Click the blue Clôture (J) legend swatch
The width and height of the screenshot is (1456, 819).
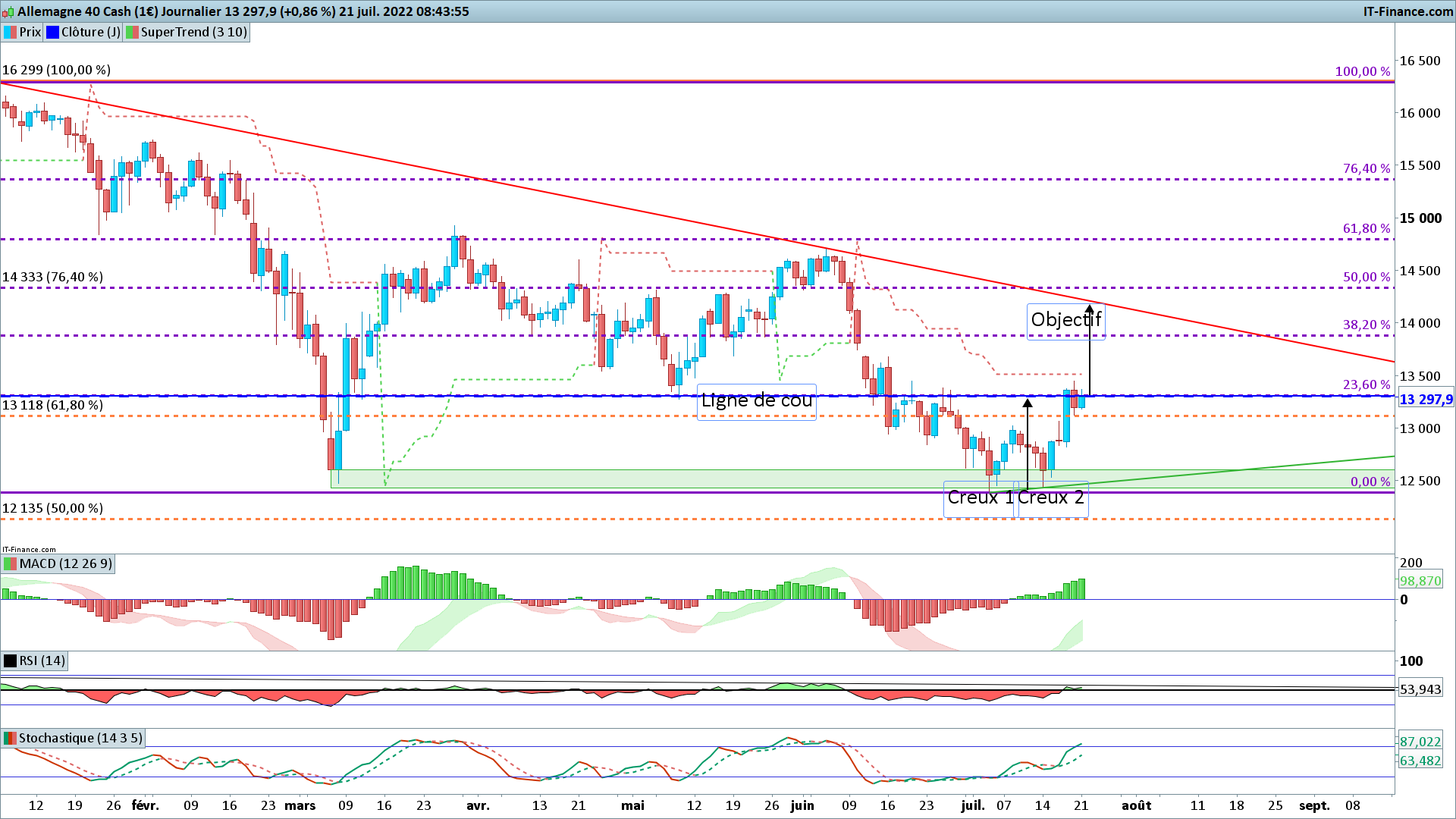point(52,32)
